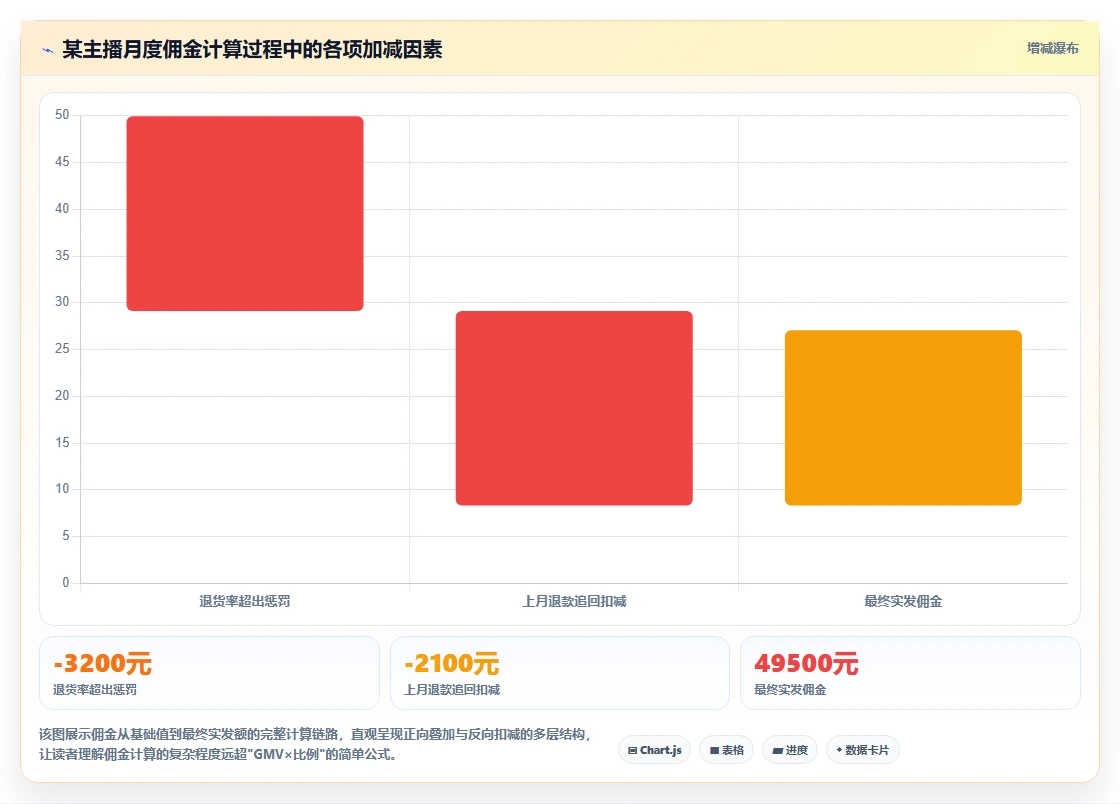Click the y-axis tick label 50
The height and width of the screenshot is (804, 1120).
pyautogui.click(x=62, y=115)
